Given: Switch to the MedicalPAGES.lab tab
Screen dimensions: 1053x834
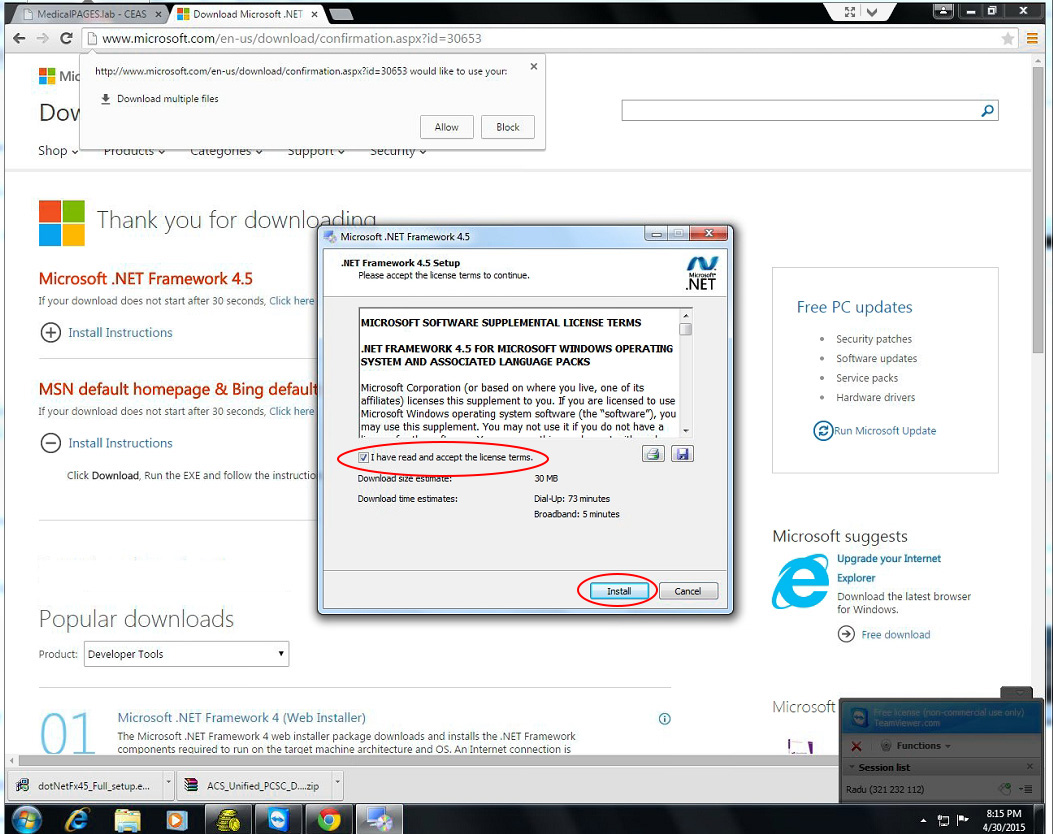Looking at the screenshot, I should (x=92, y=13).
